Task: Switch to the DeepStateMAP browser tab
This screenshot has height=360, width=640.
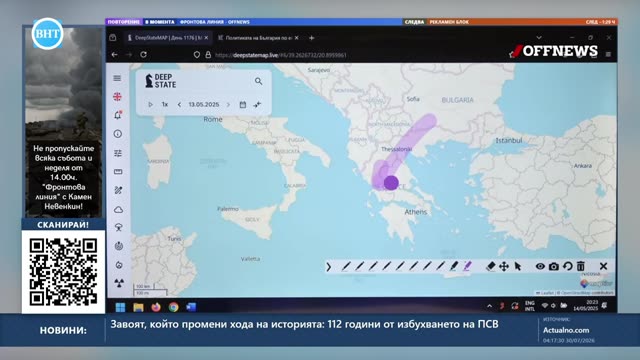Action: click(167, 38)
